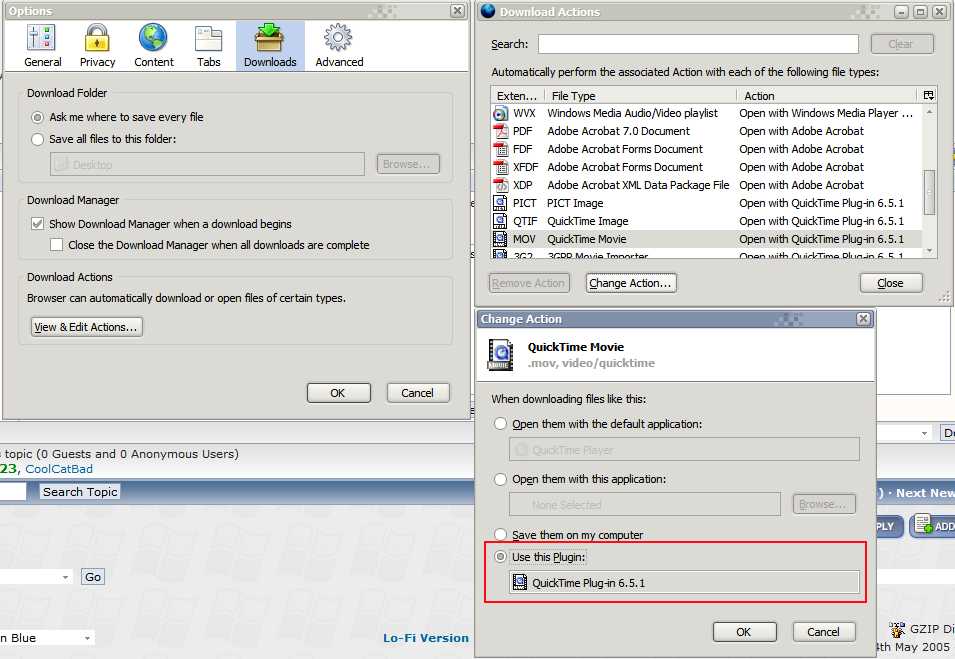This screenshot has width=955, height=659.
Task: Click Adobe Acrobat 7.0 Document text
Action: coord(618,131)
